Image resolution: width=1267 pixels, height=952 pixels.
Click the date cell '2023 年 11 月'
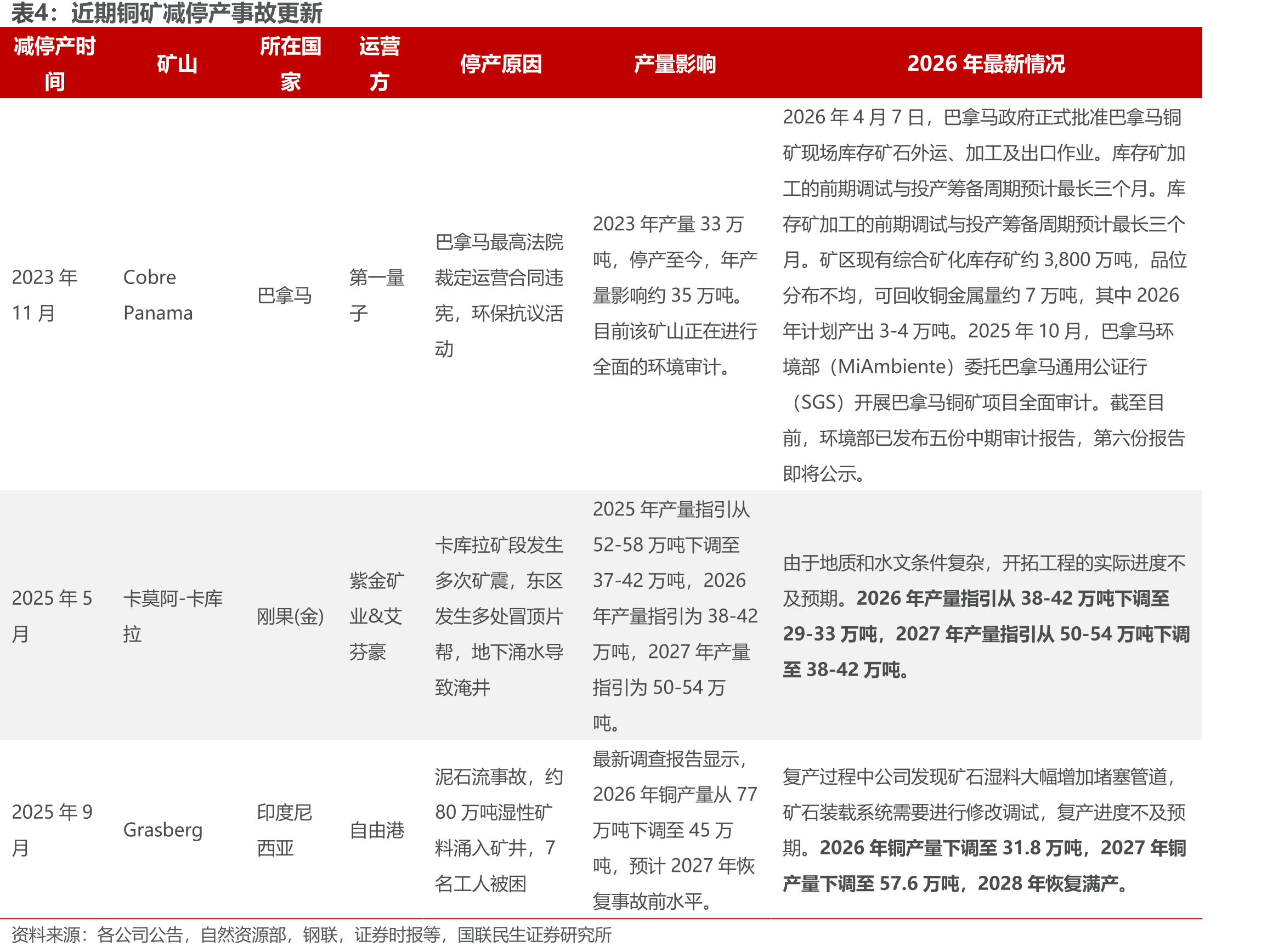[x=44, y=295]
